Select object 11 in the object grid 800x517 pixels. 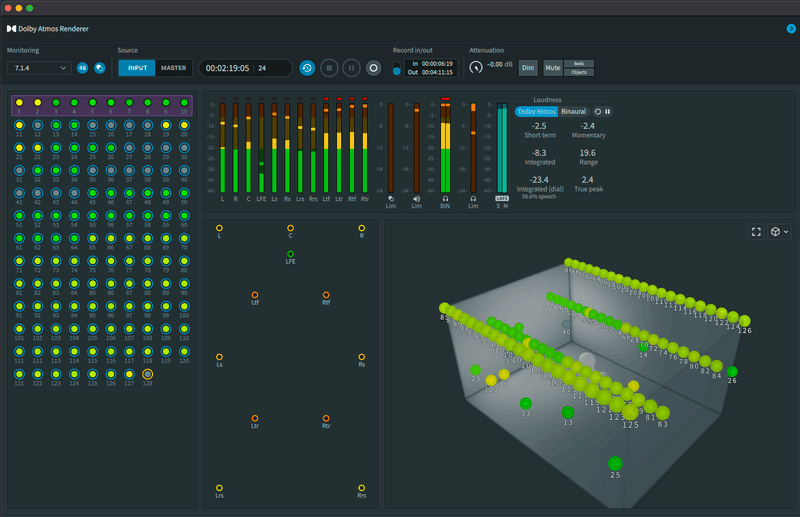(x=19, y=125)
